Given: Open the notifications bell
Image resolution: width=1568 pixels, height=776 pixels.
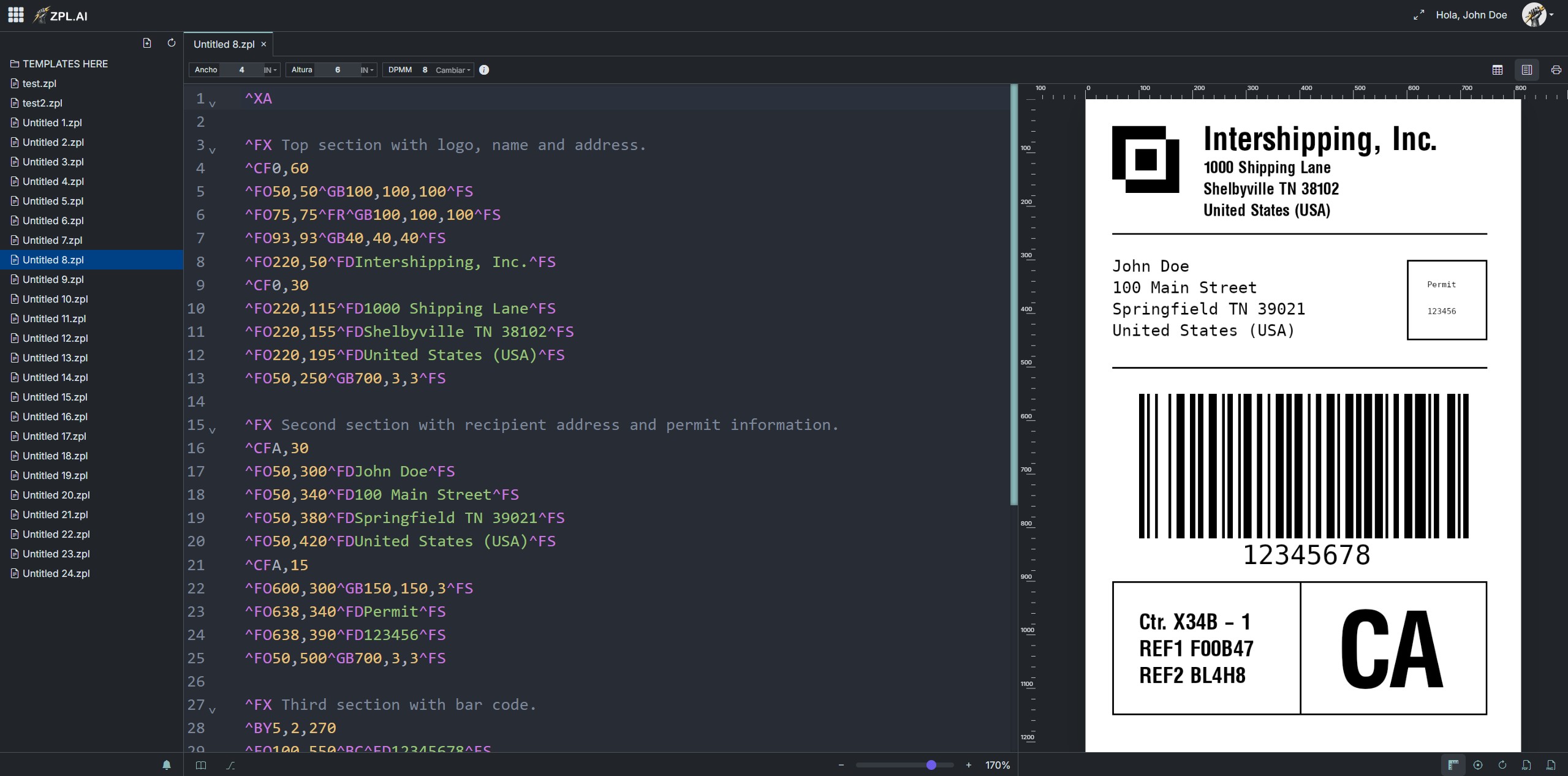Looking at the screenshot, I should (167, 765).
